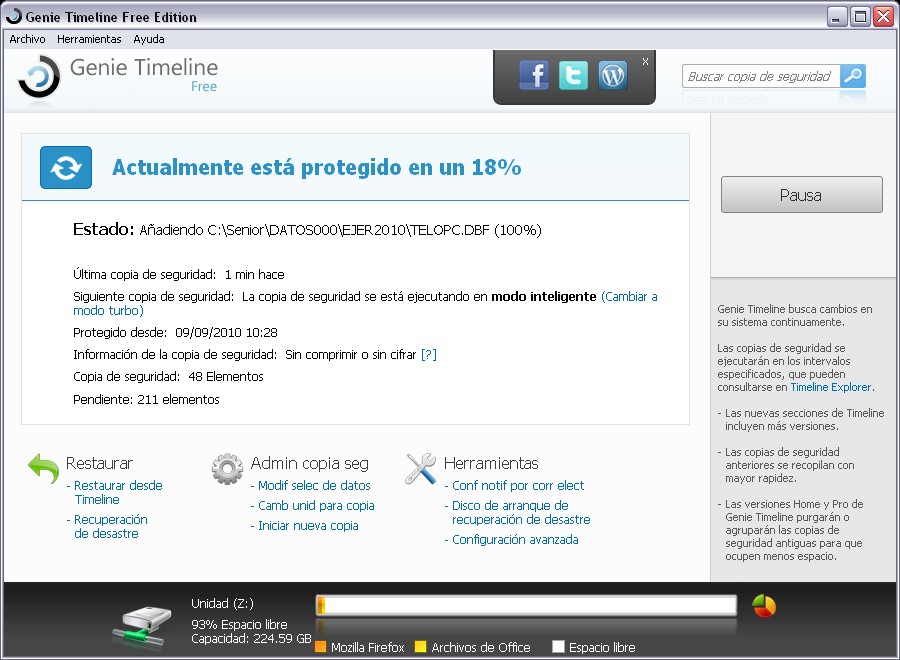Open the Timeline Explorer link
Screen dimensions: 900x660
[831, 387]
